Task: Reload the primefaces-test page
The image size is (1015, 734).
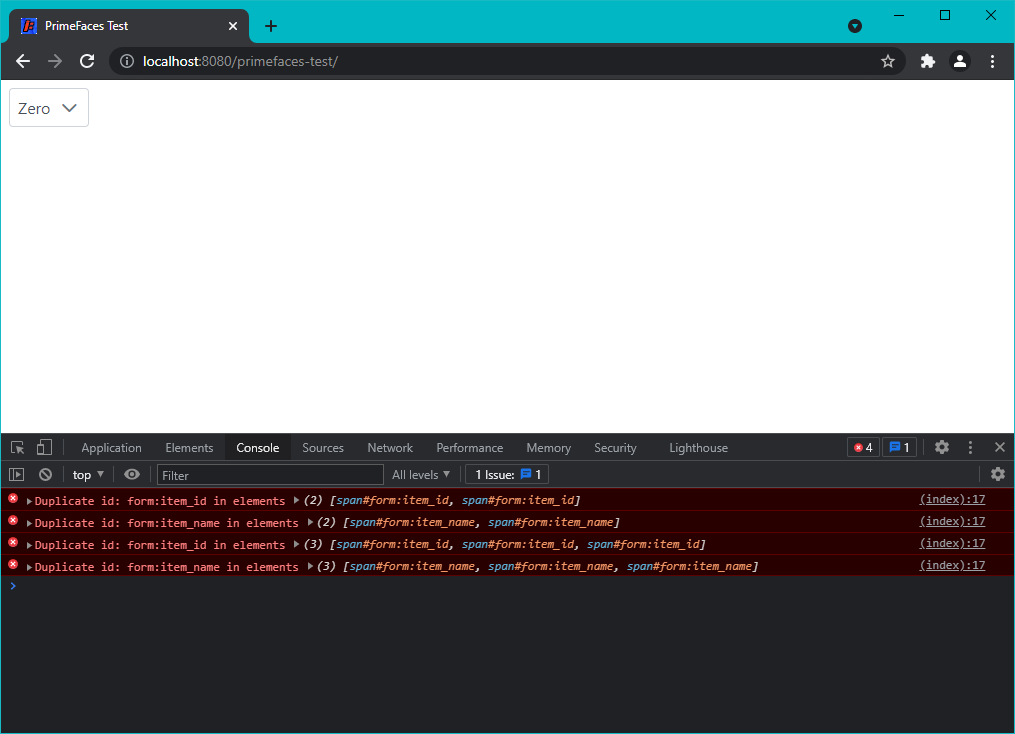Action: click(x=87, y=61)
